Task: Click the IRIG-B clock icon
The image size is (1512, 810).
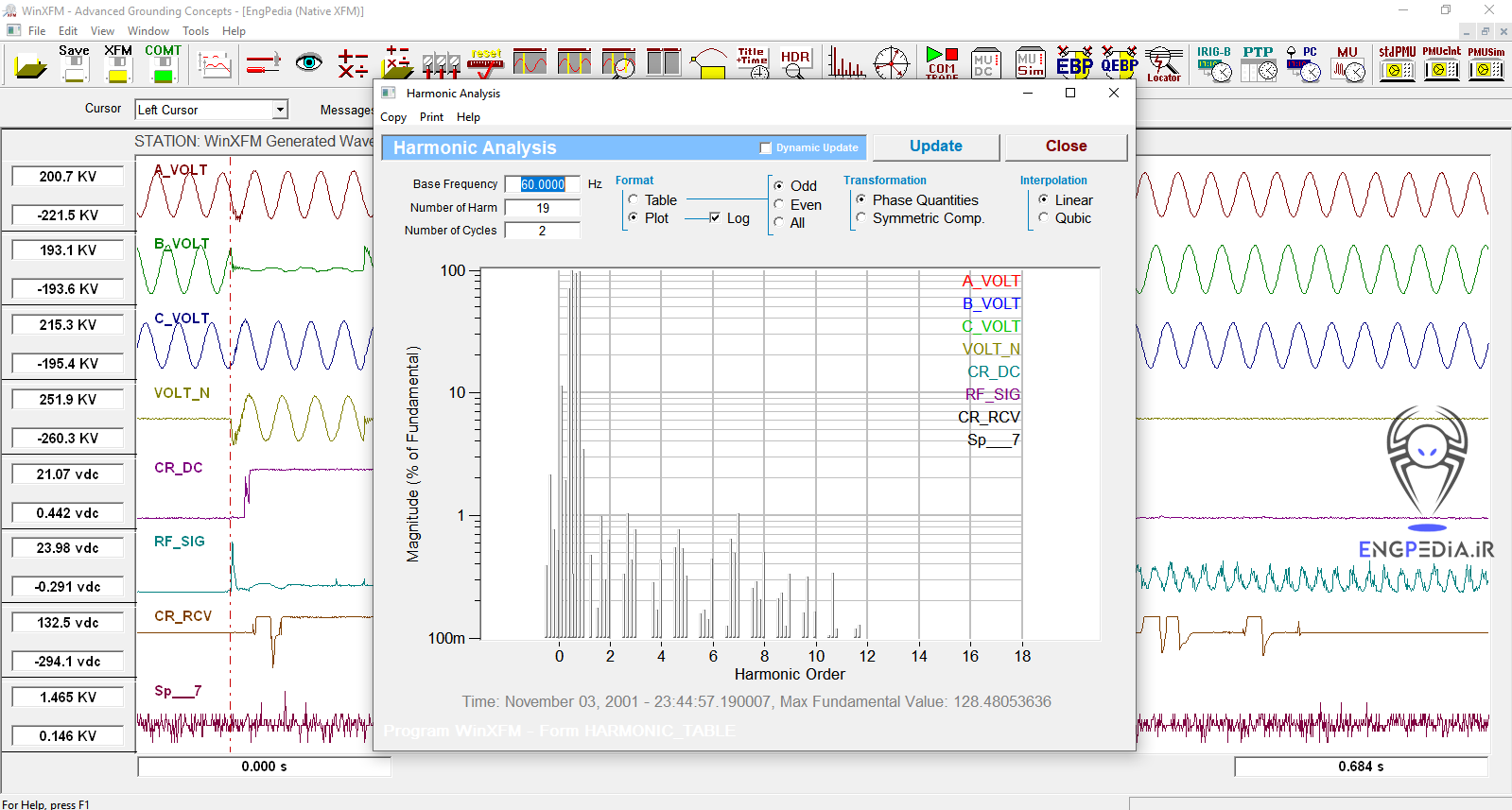Action: click(1214, 63)
